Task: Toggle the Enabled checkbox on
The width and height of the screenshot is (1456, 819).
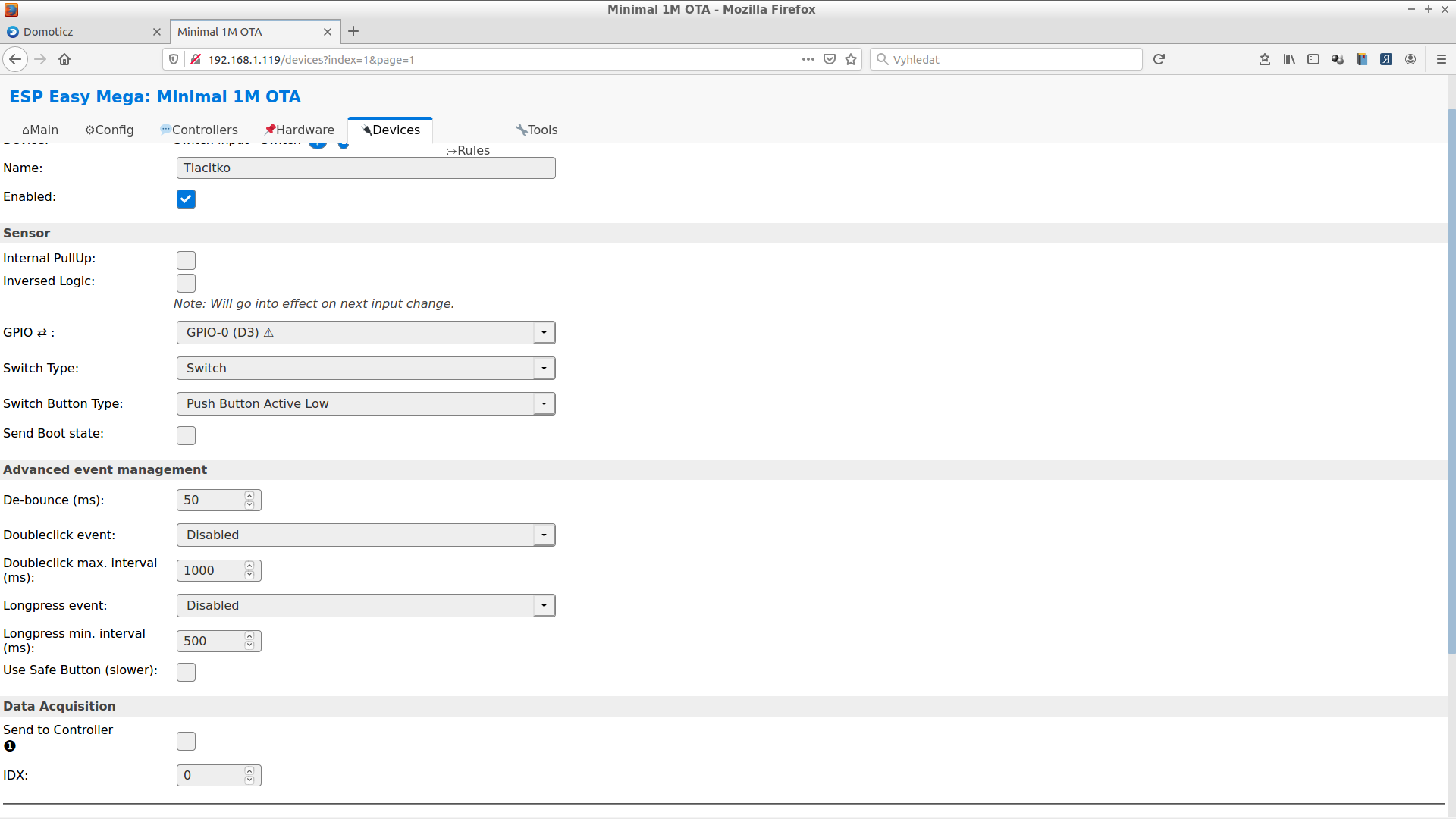Action: click(x=186, y=198)
